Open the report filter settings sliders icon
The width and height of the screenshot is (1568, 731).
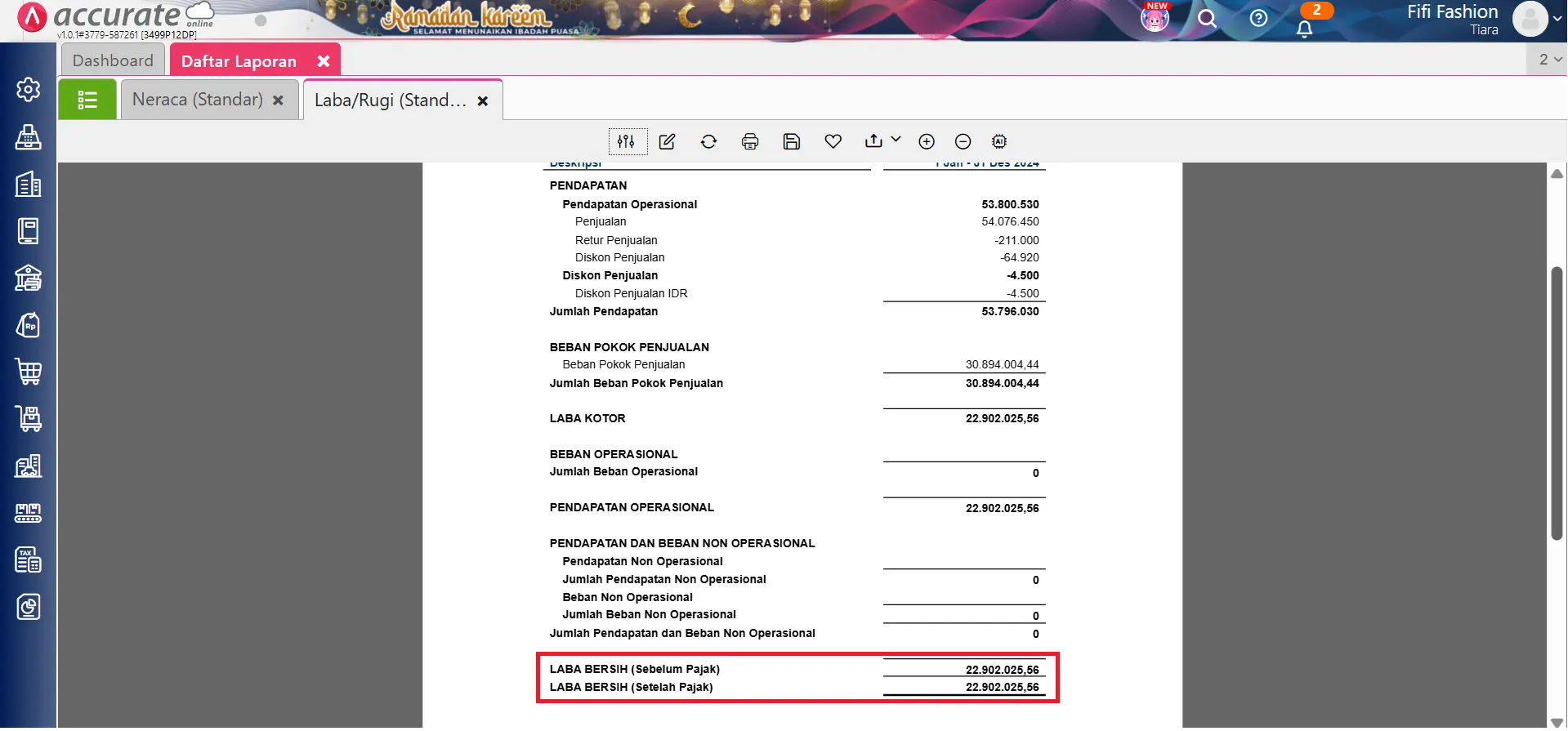click(x=627, y=141)
